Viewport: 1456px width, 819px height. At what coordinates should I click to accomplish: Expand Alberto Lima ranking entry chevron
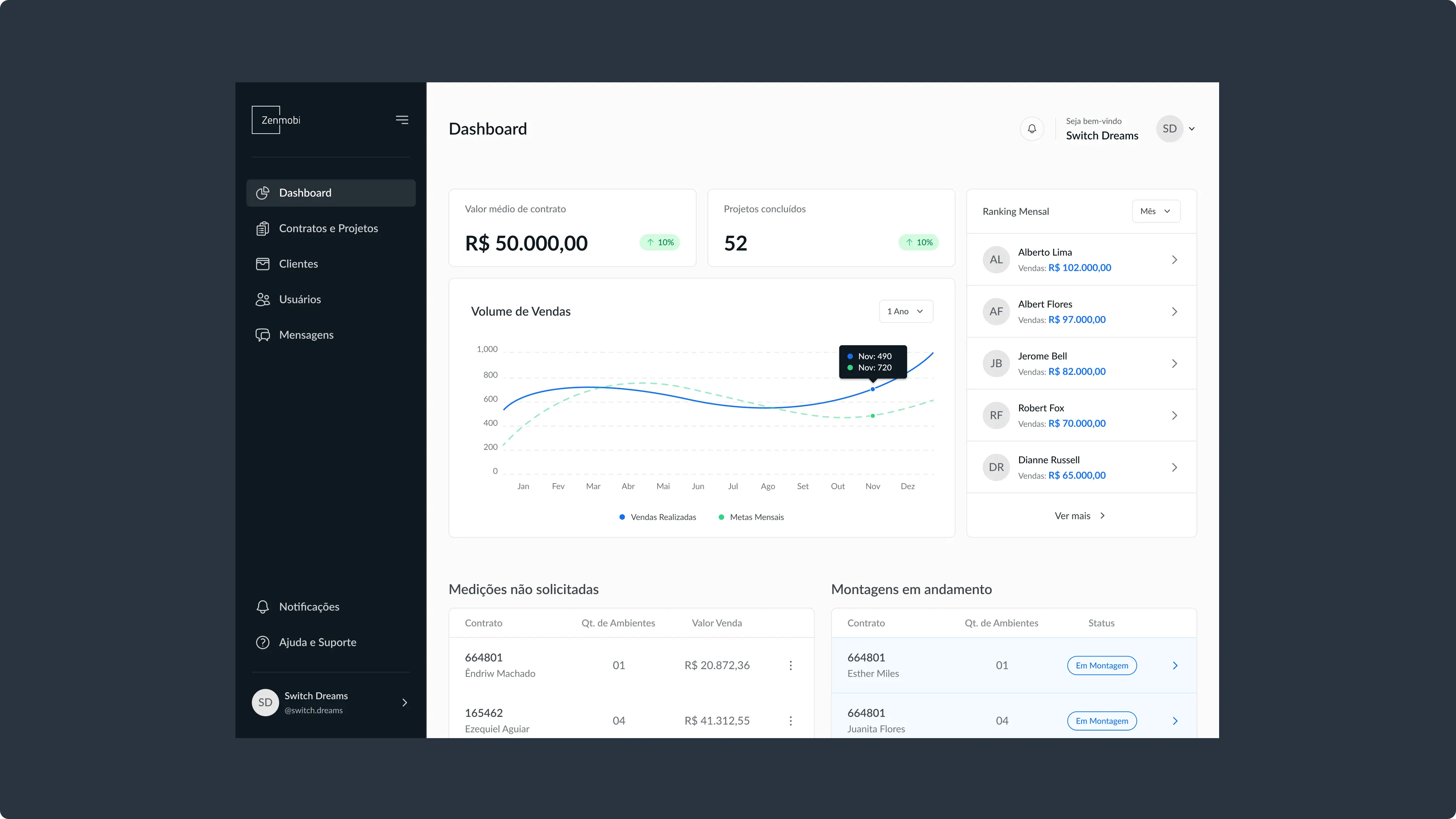pyautogui.click(x=1175, y=260)
